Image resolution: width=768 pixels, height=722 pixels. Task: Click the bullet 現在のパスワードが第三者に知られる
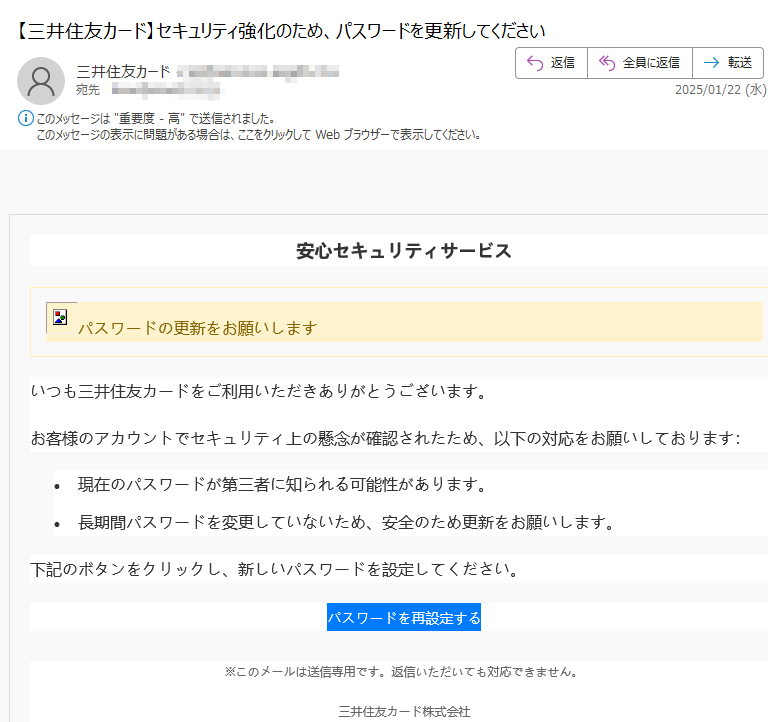coord(282,484)
